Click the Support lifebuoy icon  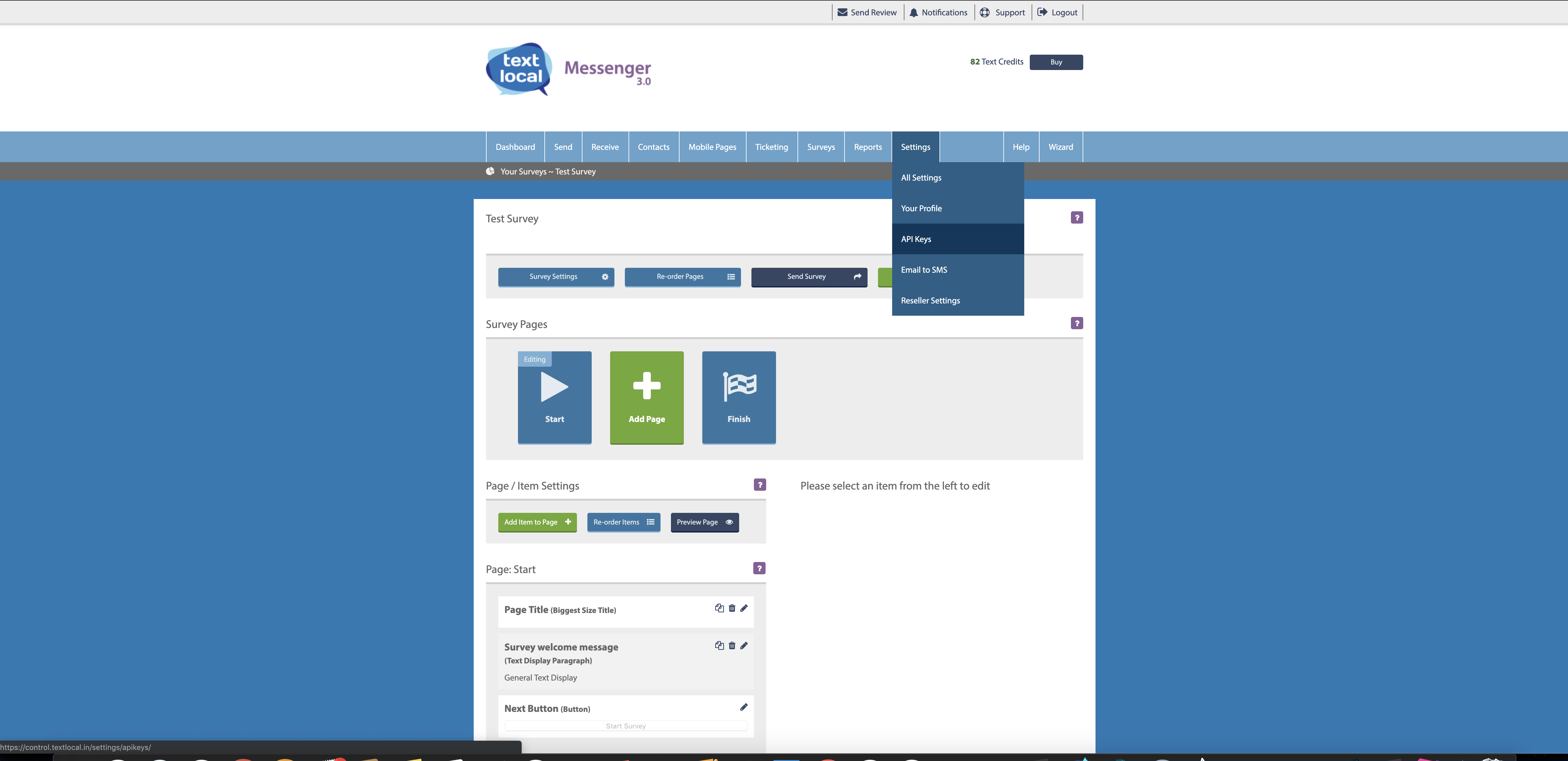tap(985, 12)
